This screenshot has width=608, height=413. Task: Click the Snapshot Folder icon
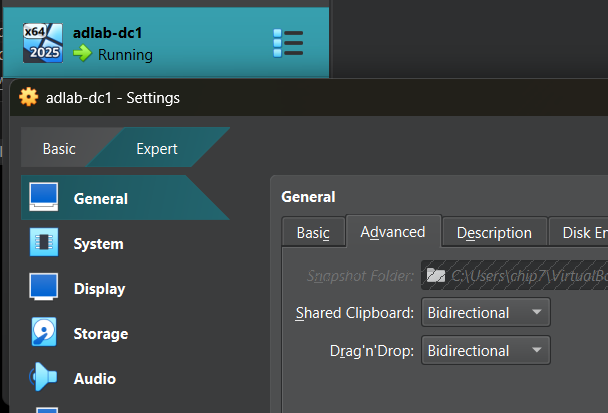click(x=435, y=276)
